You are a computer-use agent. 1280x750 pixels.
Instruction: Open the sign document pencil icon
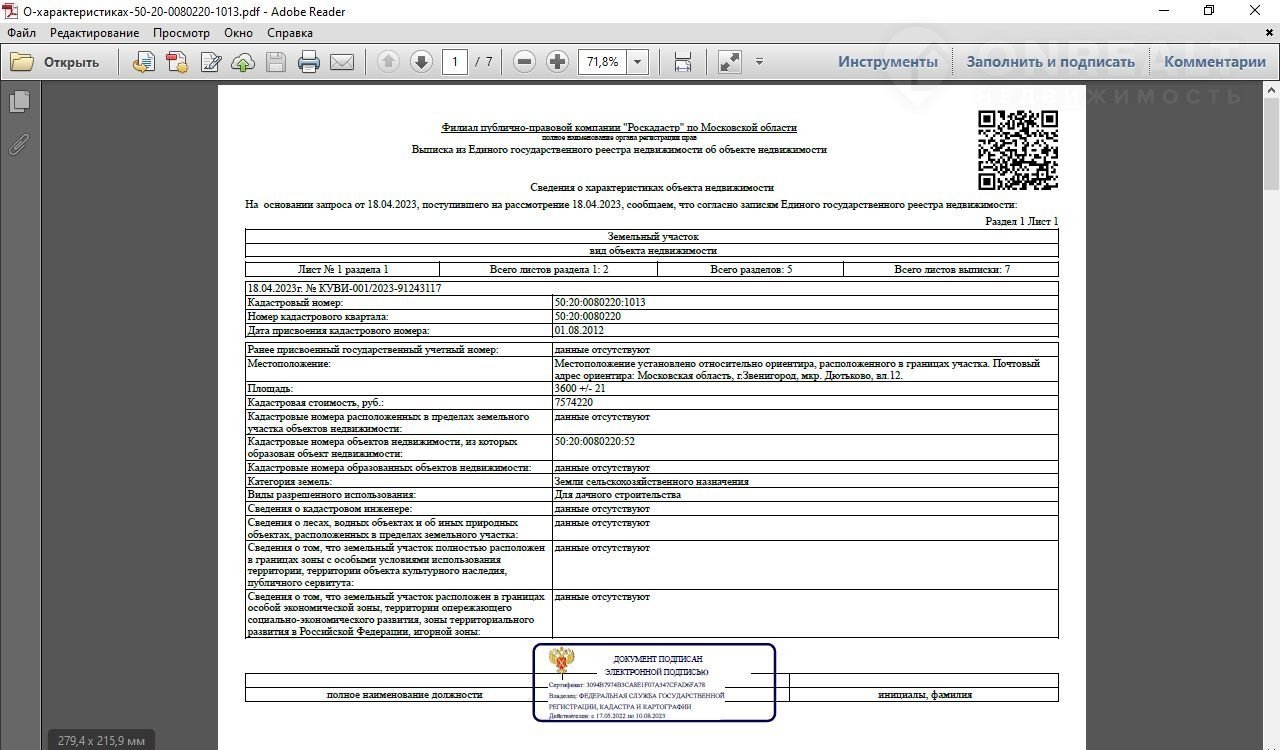[x=210, y=62]
